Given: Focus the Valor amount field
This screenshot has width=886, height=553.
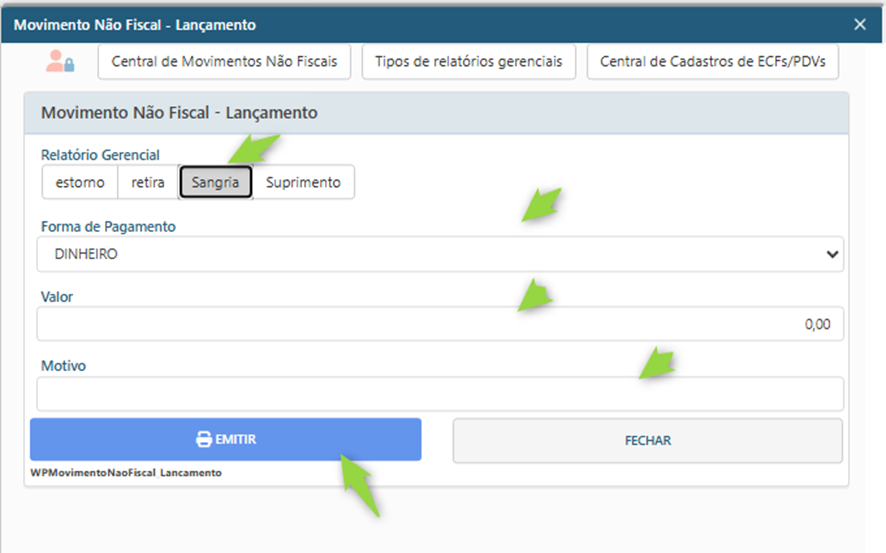Looking at the screenshot, I should point(440,325).
